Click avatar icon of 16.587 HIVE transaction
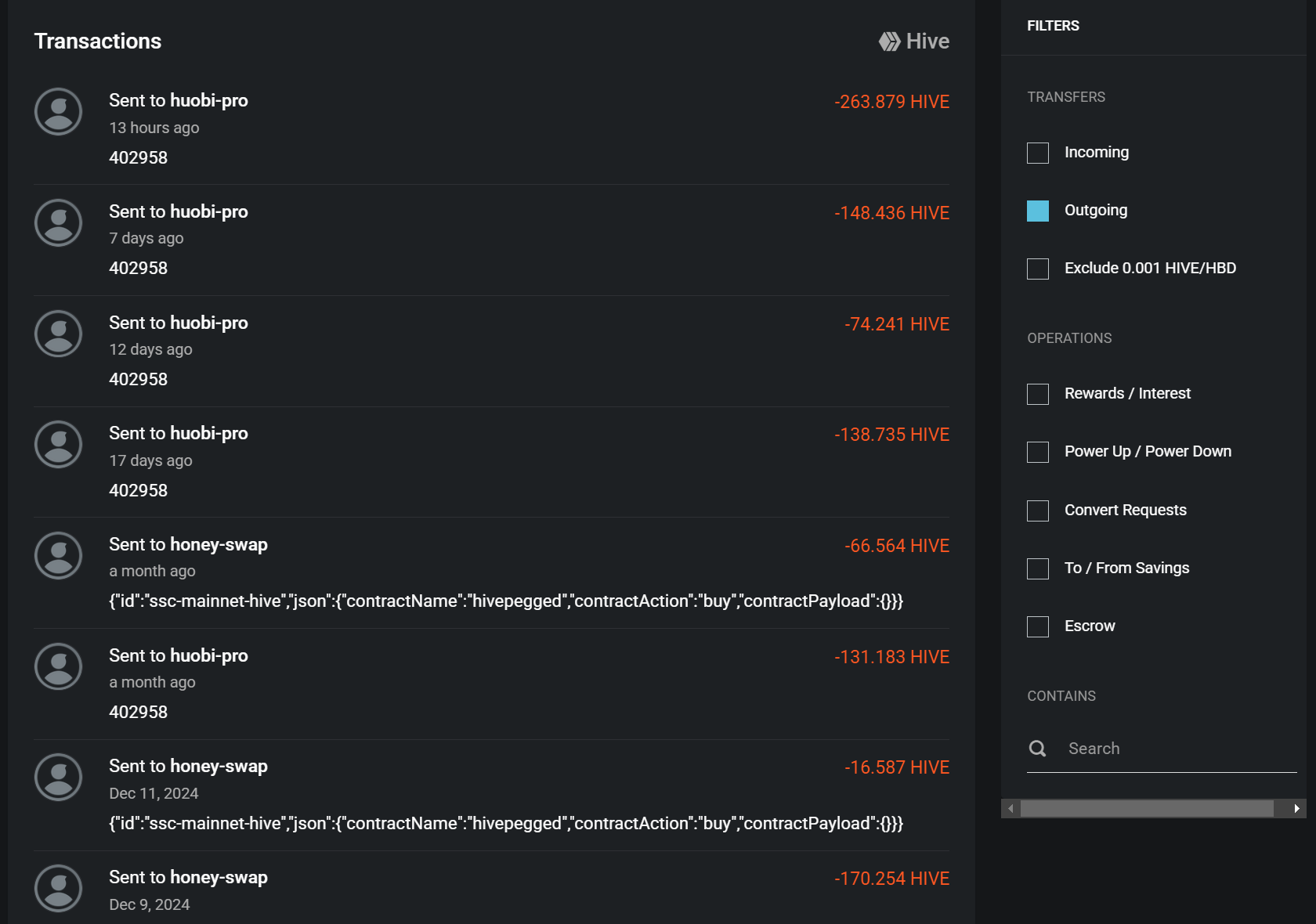Screen dimensions: 1316x924 [x=59, y=777]
